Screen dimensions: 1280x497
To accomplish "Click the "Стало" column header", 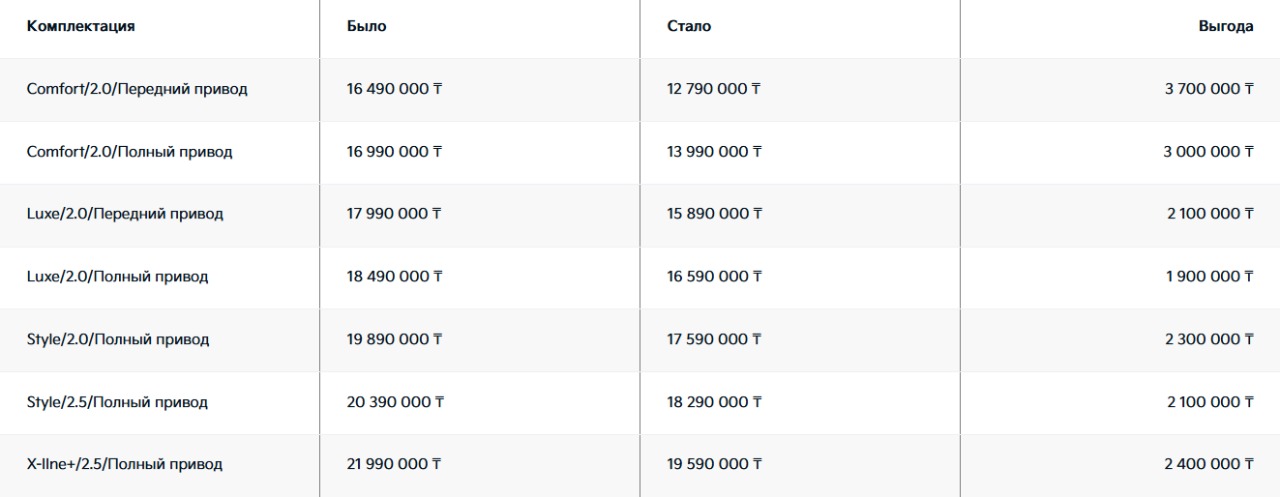I will tap(689, 27).
